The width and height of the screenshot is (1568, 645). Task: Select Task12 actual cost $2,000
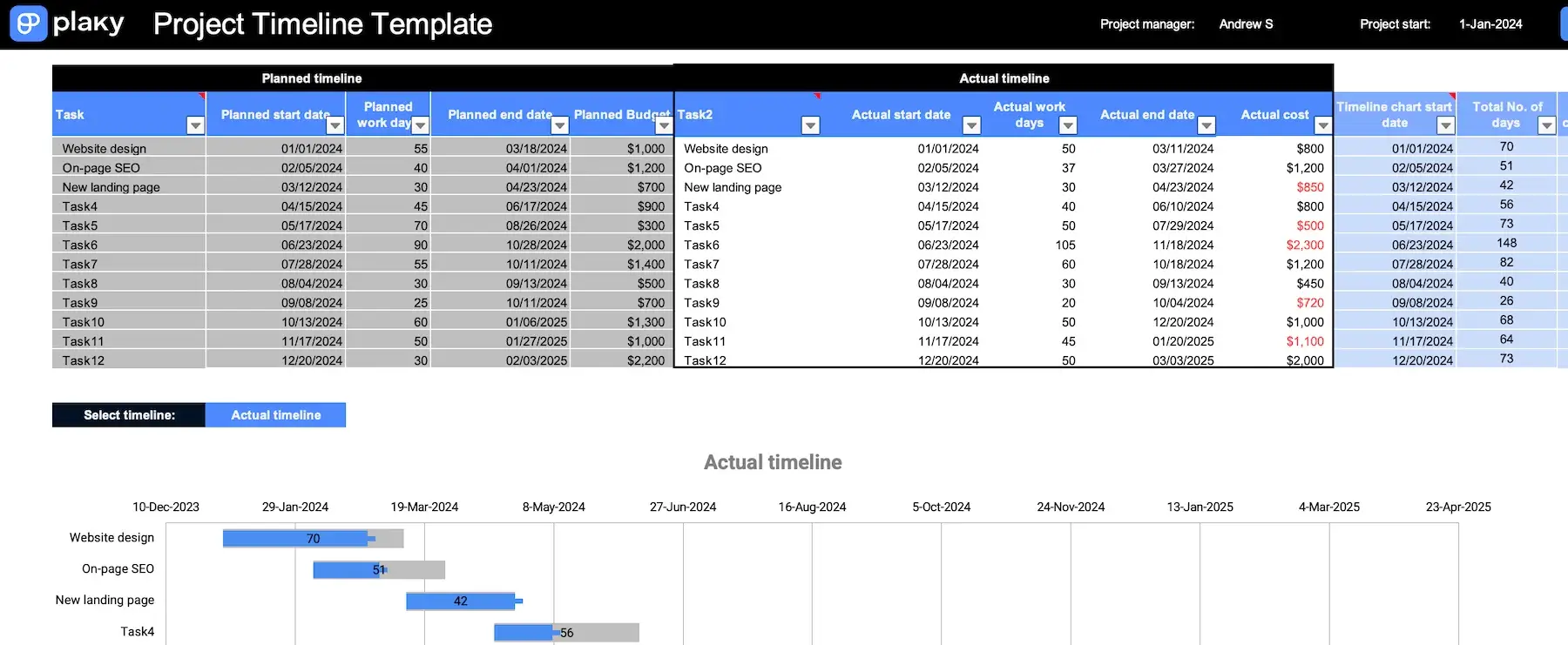pos(1305,360)
